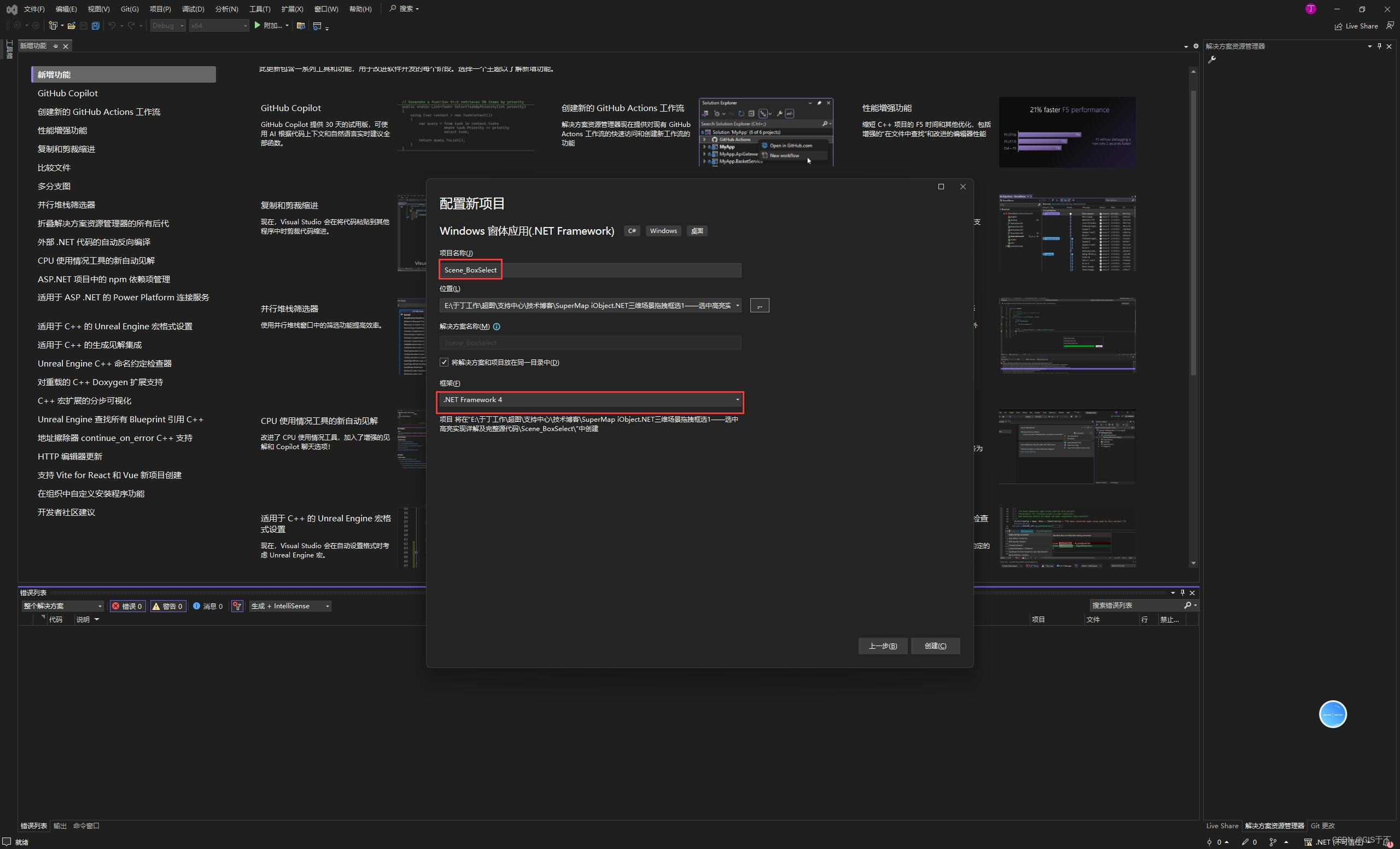
Task: Click the feedback icon near Live Share
Action: point(1390,26)
